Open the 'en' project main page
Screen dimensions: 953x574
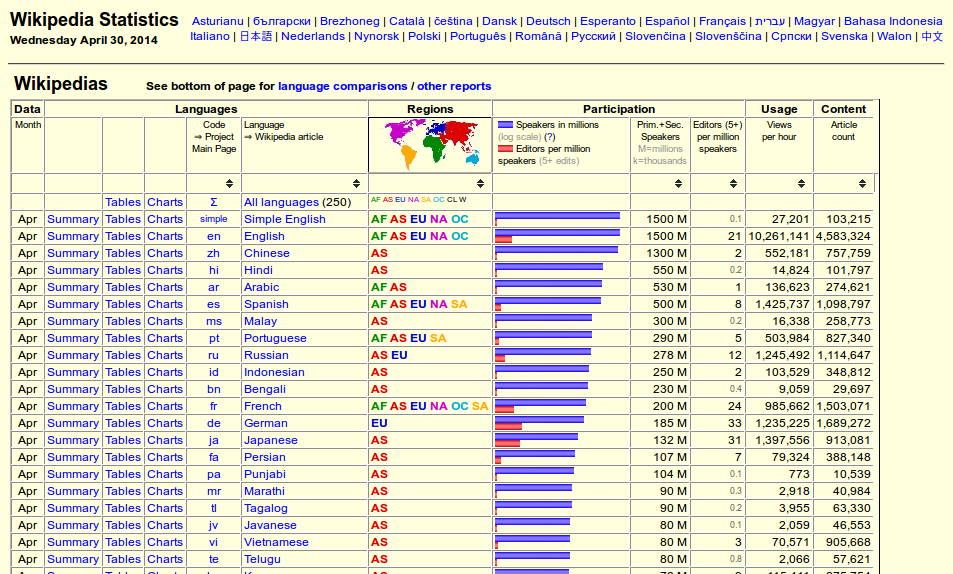[x=214, y=236]
